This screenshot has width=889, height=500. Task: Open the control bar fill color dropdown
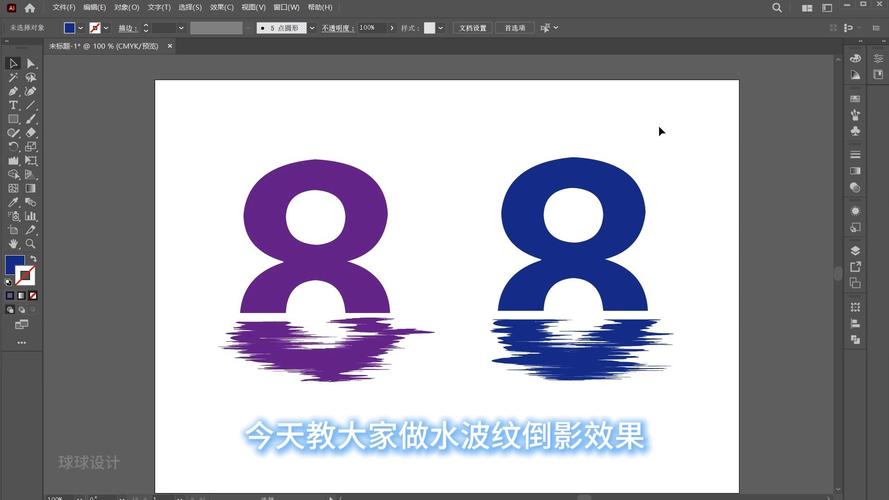tap(81, 28)
